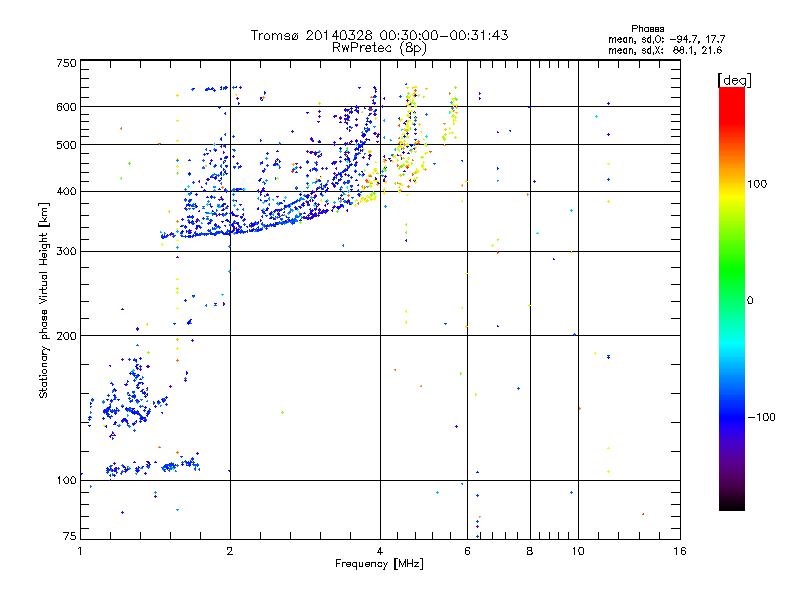
Task: Click the x-axis tick label '4'
Action: click(380, 551)
